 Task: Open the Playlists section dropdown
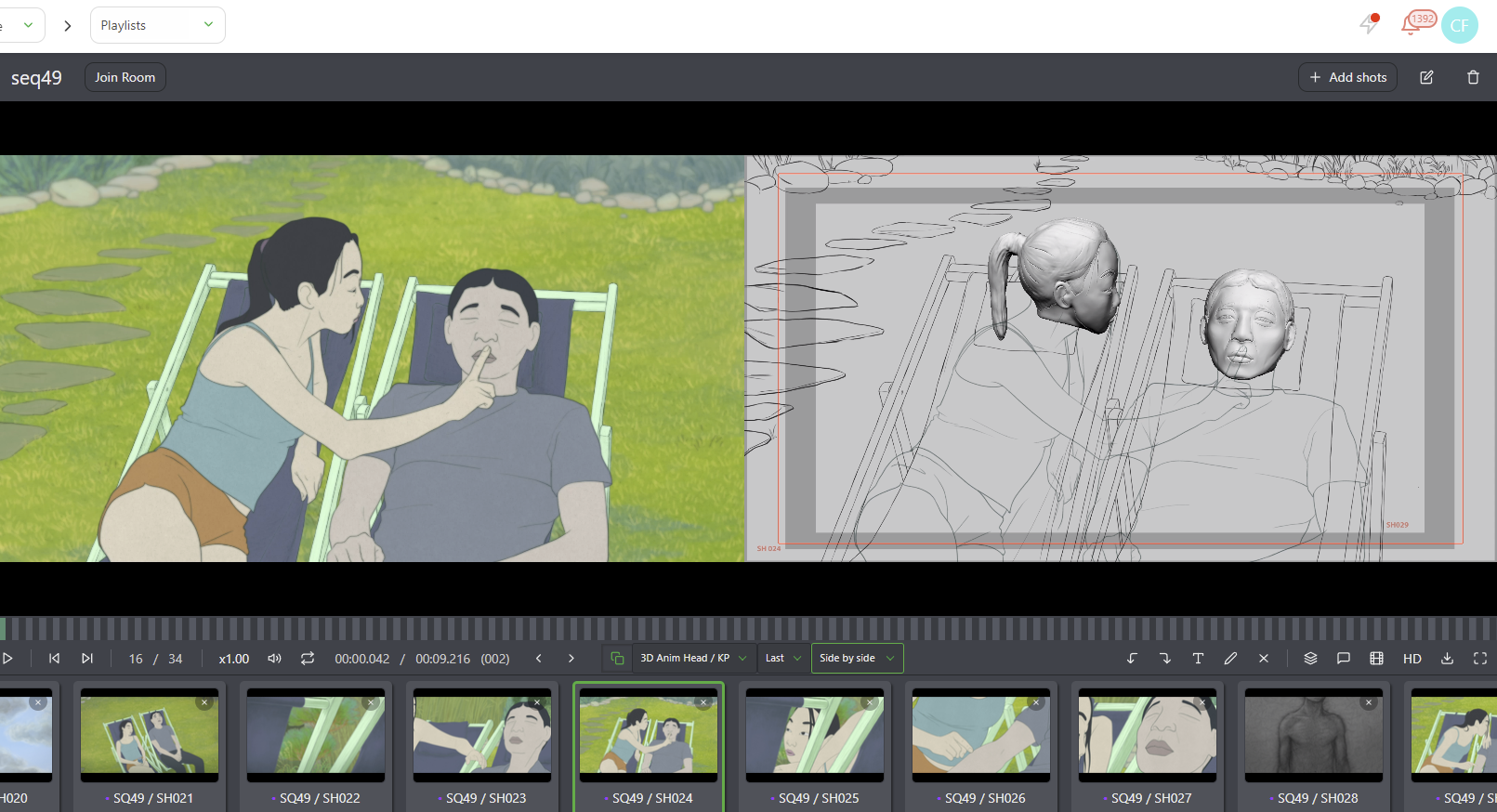click(x=158, y=25)
